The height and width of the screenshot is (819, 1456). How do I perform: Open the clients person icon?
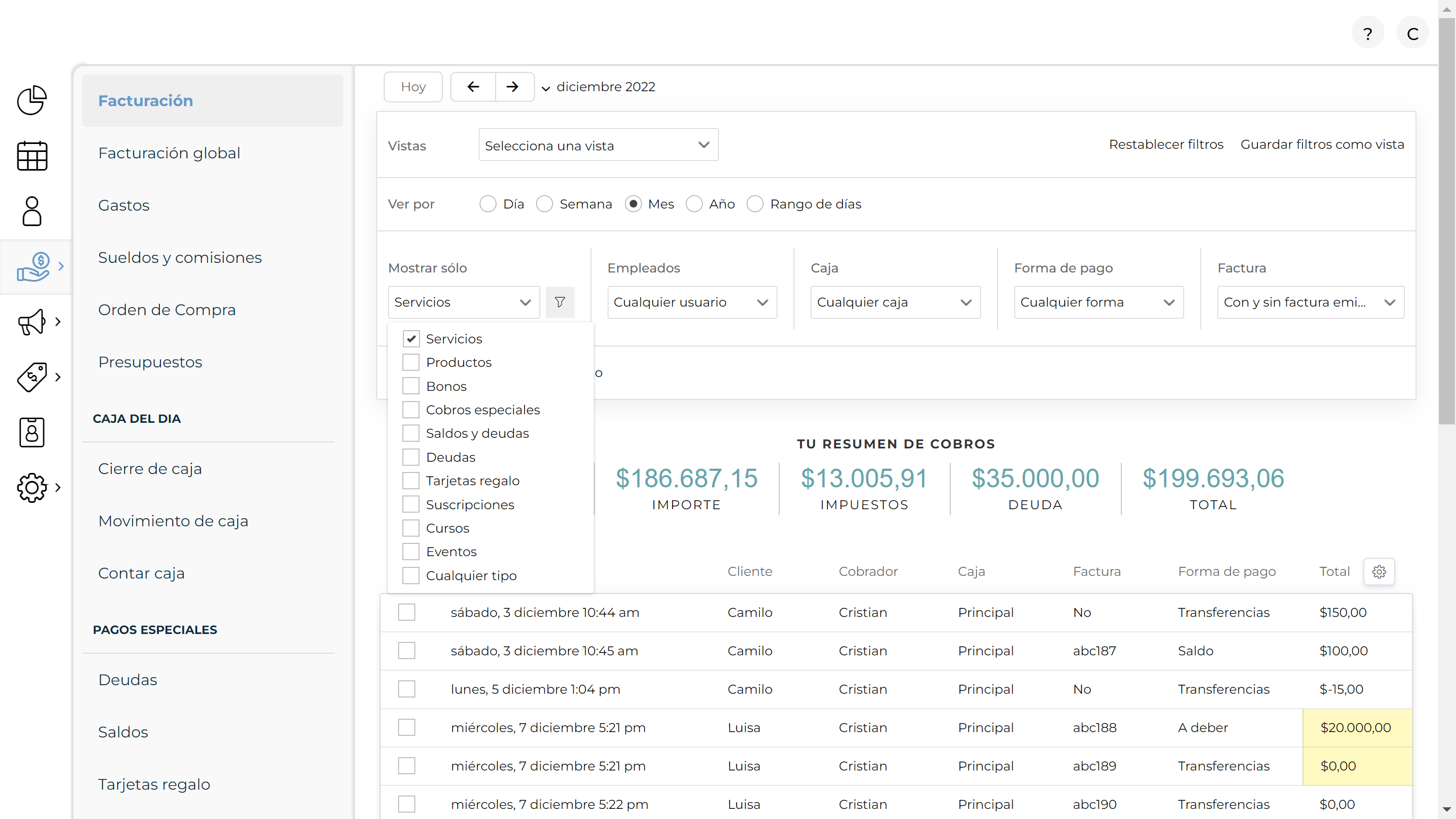[31, 211]
